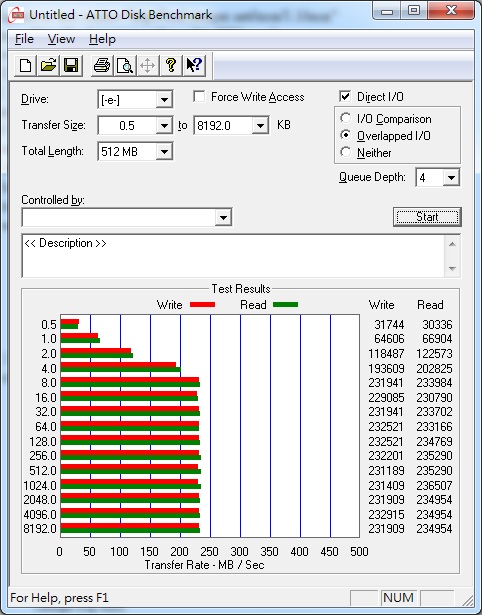
Task: Click the 4.0 row label in chart
Action: (49, 369)
